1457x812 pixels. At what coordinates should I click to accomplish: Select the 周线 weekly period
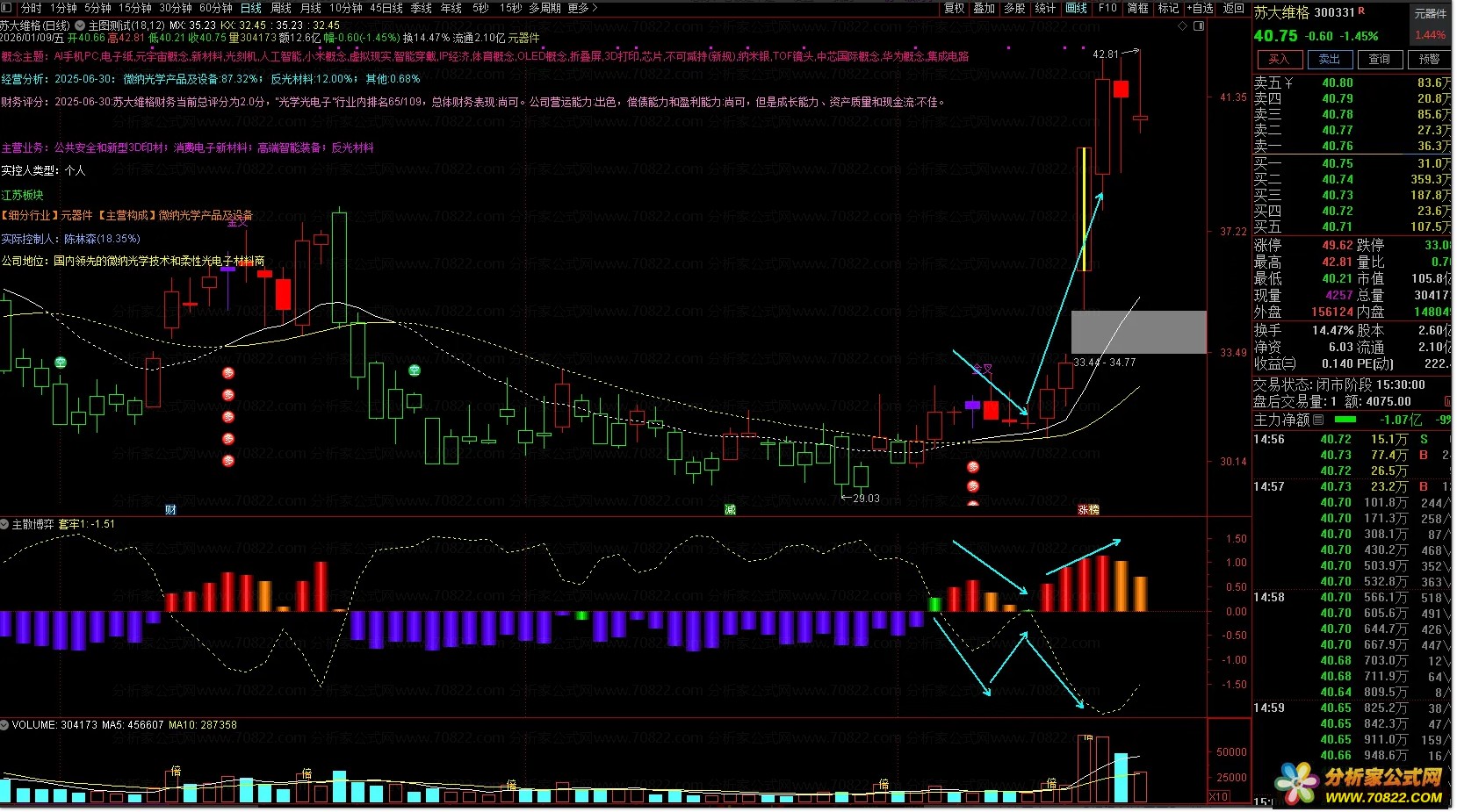pyautogui.click(x=281, y=8)
